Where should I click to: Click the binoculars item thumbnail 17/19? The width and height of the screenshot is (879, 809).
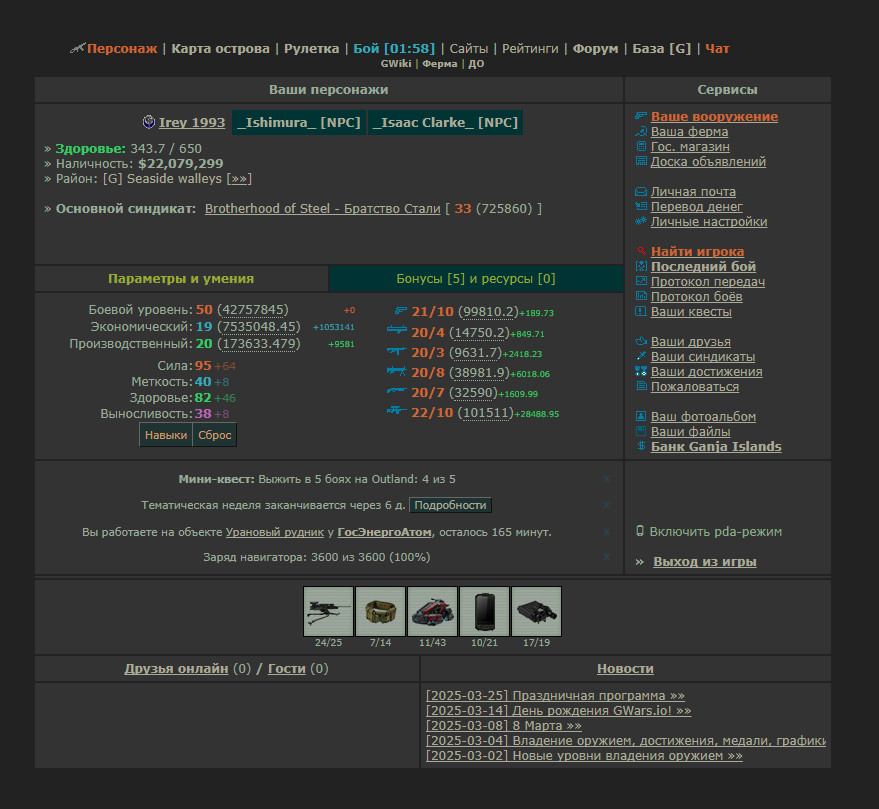click(536, 611)
